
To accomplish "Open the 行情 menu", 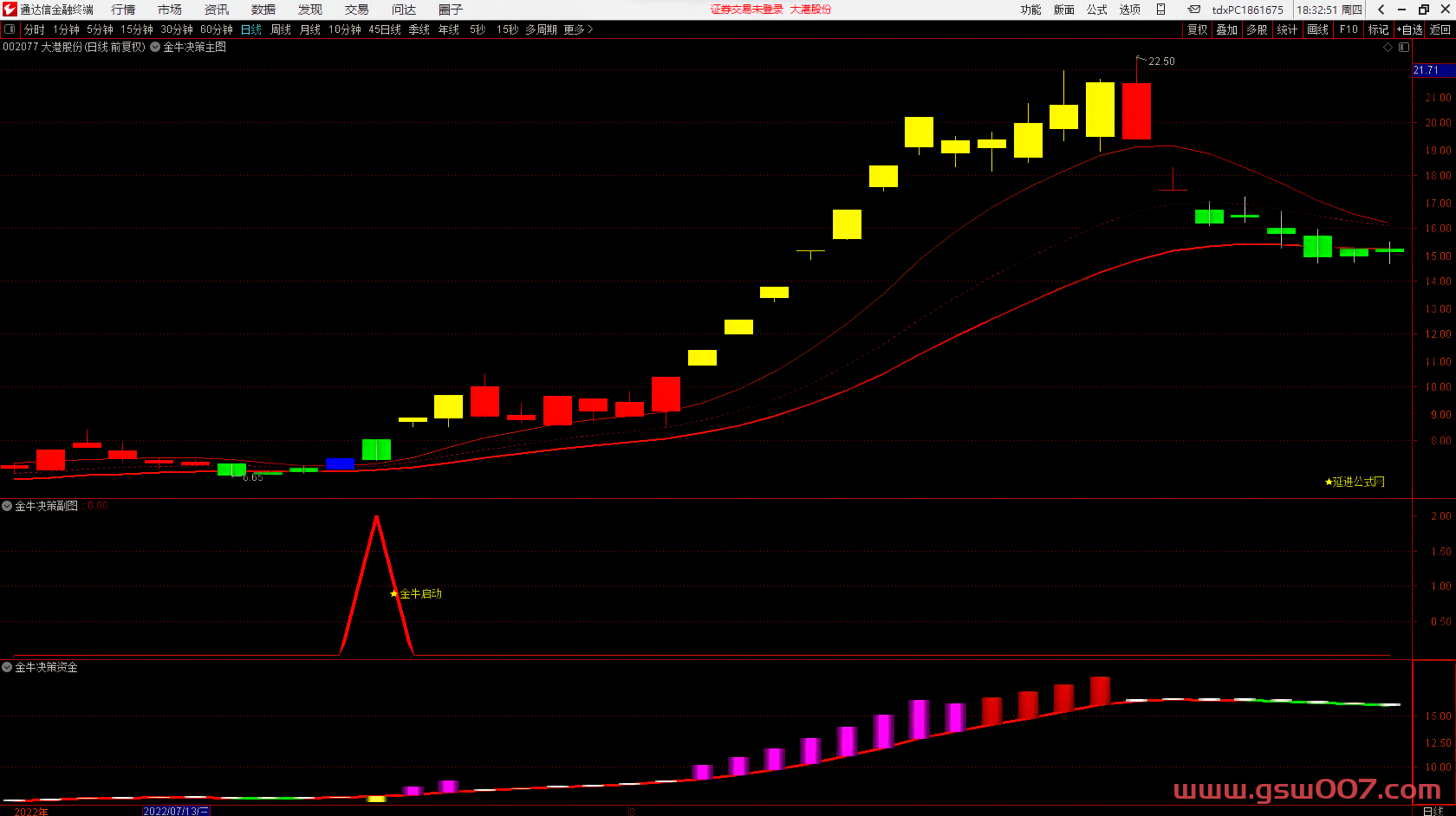I will 123,10.
